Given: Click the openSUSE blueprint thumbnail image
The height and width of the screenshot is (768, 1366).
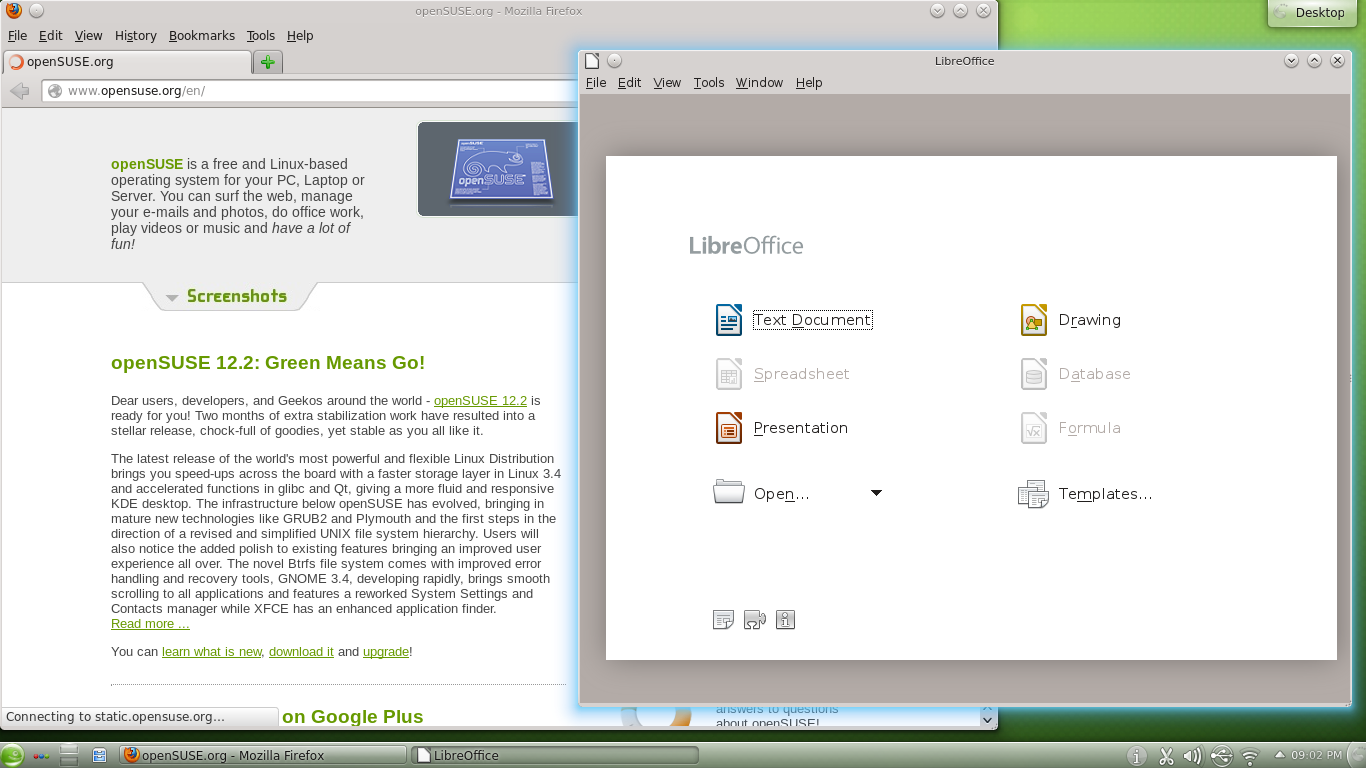Looking at the screenshot, I should (498, 169).
